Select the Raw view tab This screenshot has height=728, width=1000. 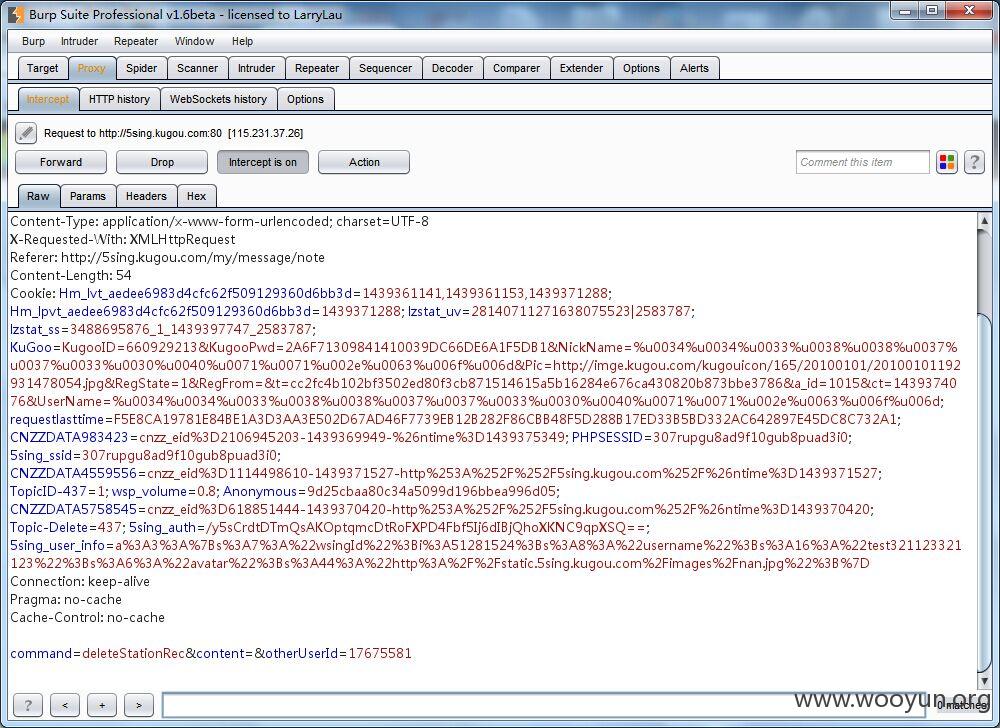point(38,196)
